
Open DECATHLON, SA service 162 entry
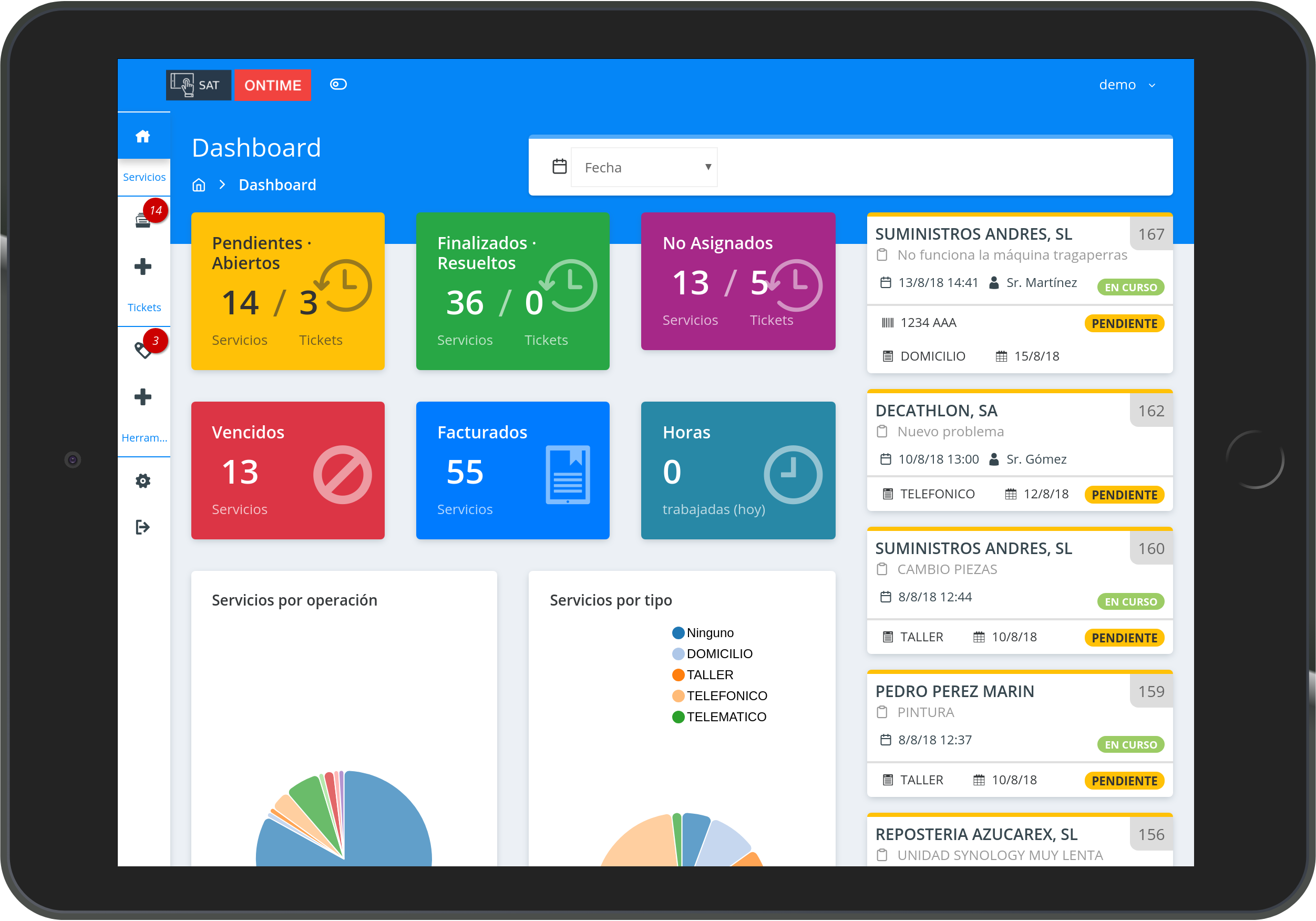click(936, 411)
